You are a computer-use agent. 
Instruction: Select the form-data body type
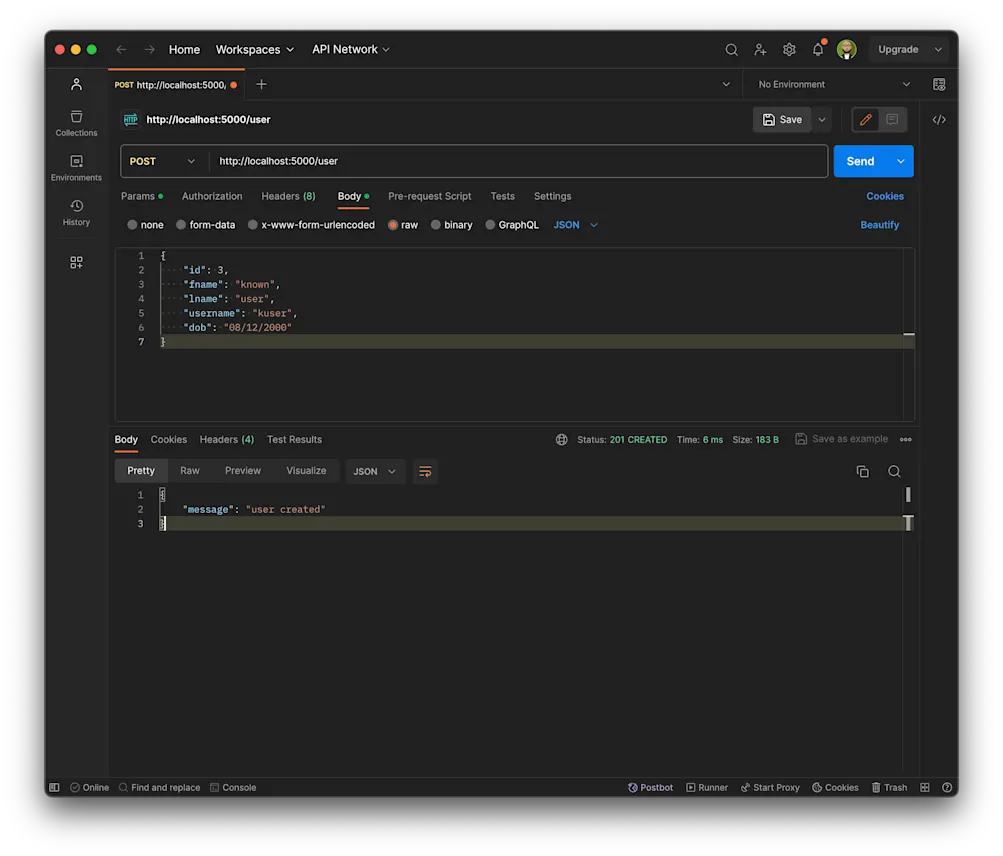pos(206,224)
